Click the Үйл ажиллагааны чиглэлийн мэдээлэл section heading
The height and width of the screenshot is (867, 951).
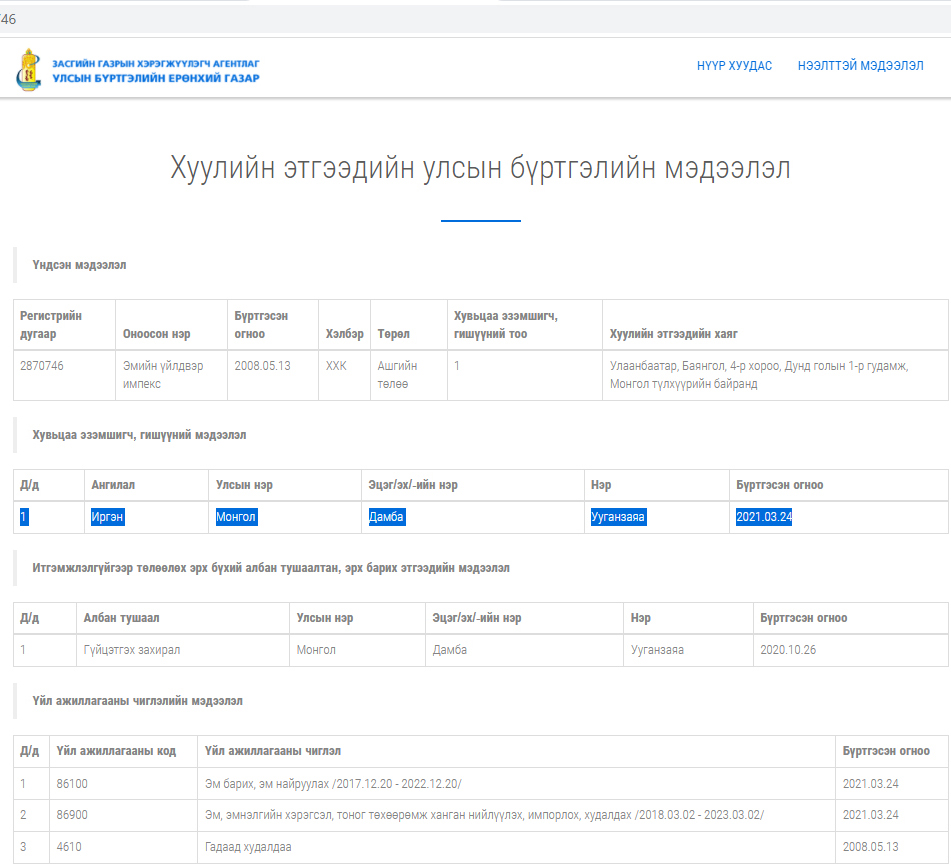(137, 701)
